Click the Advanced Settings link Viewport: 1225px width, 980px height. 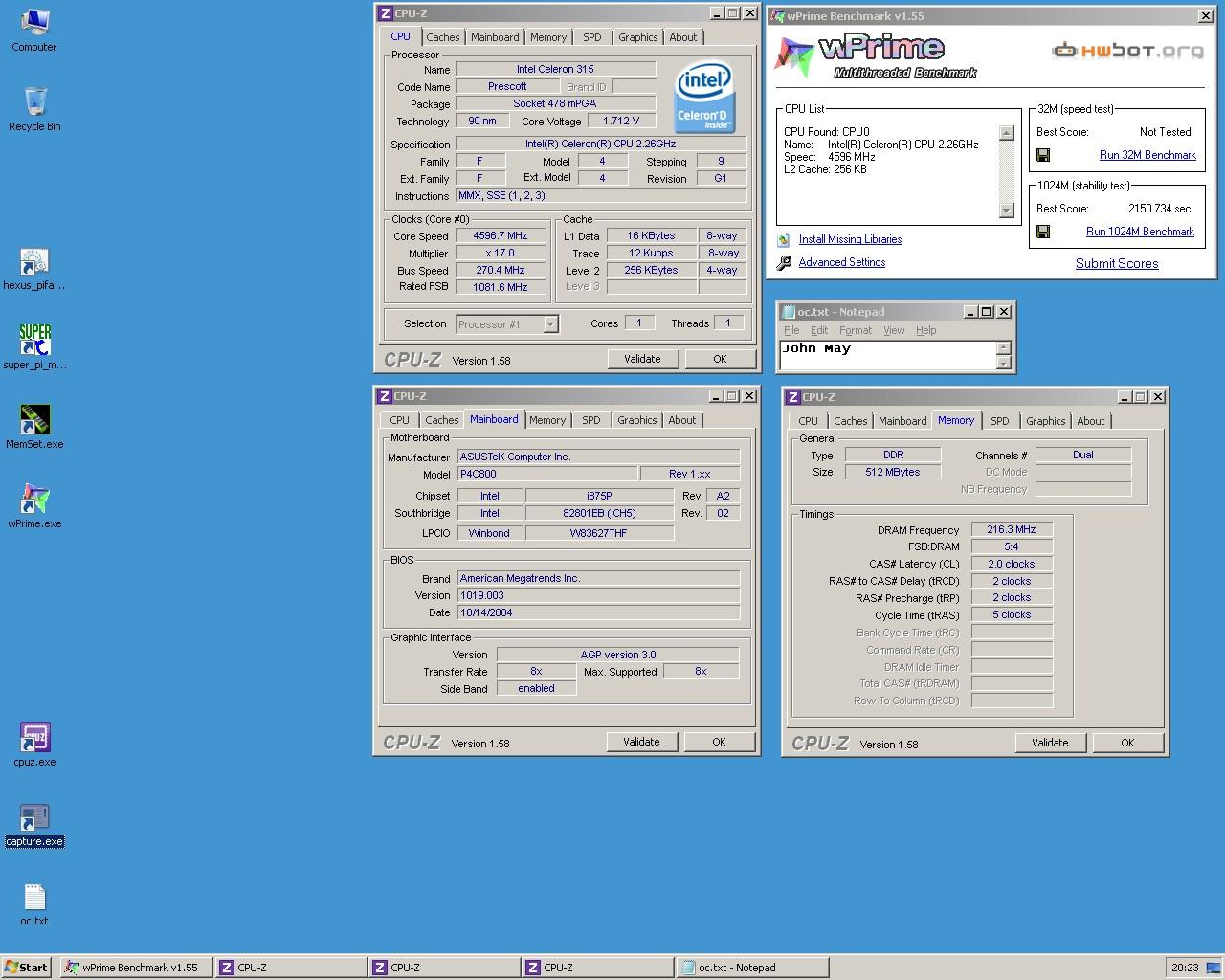pyautogui.click(x=841, y=262)
